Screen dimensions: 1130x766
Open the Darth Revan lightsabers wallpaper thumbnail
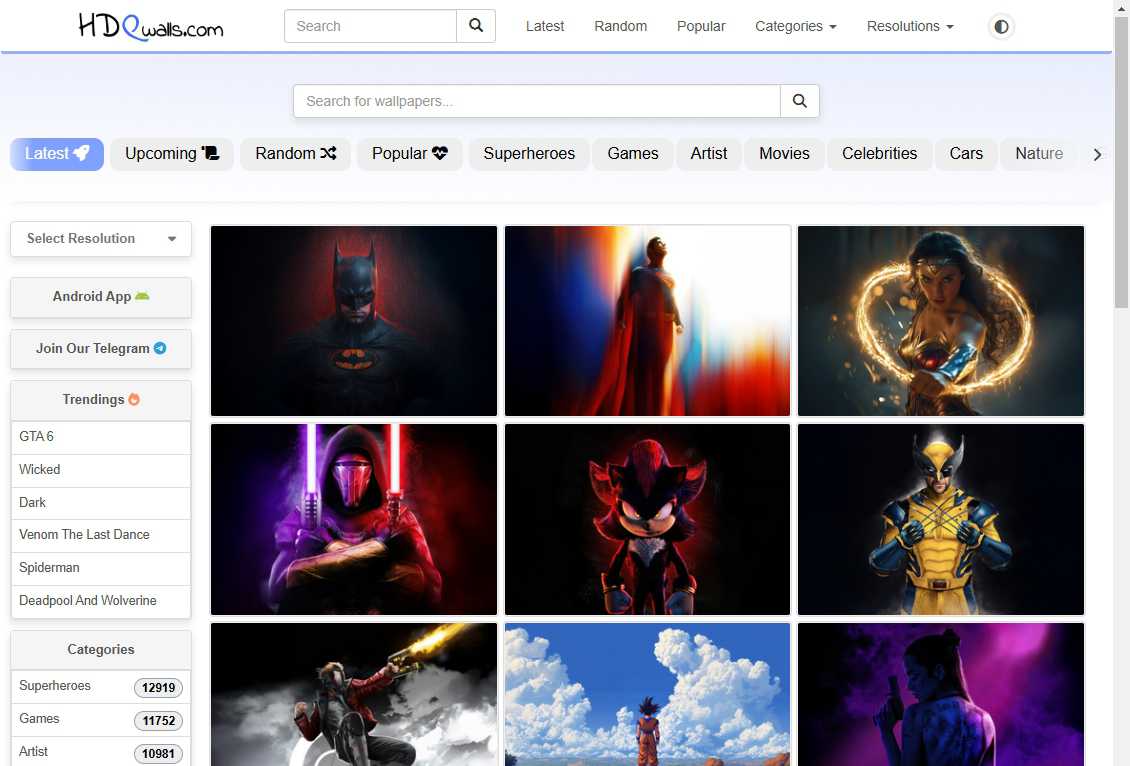point(354,520)
